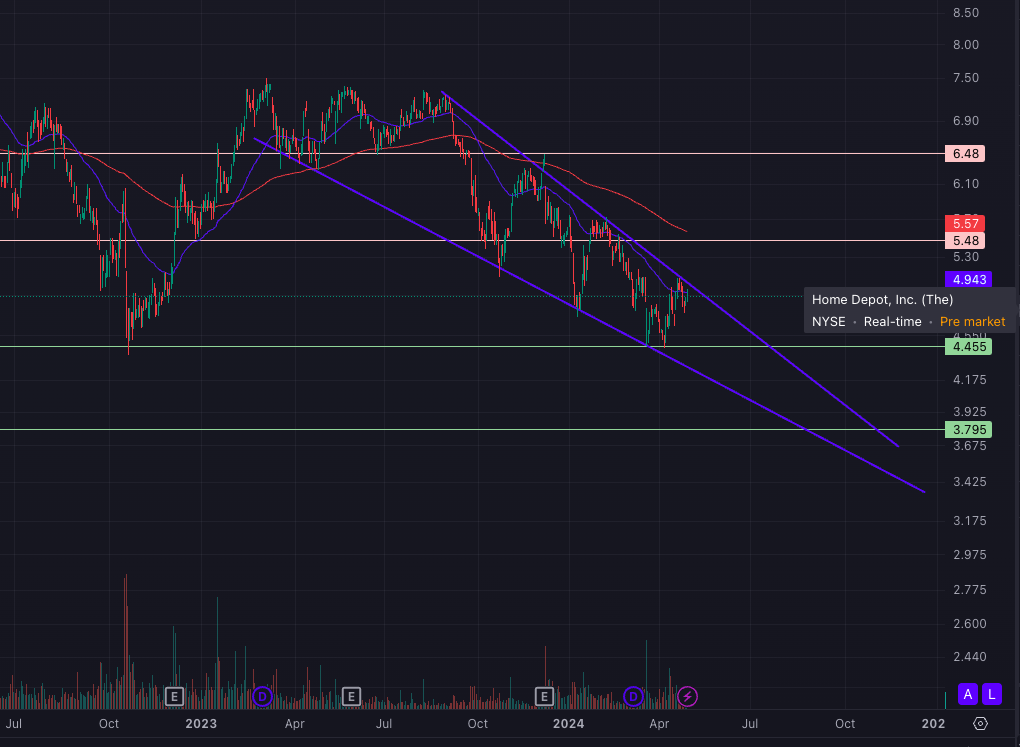Click the earnings marker between Apr and Jul 2023
The width and height of the screenshot is (1020, 747).
[351, 695]
